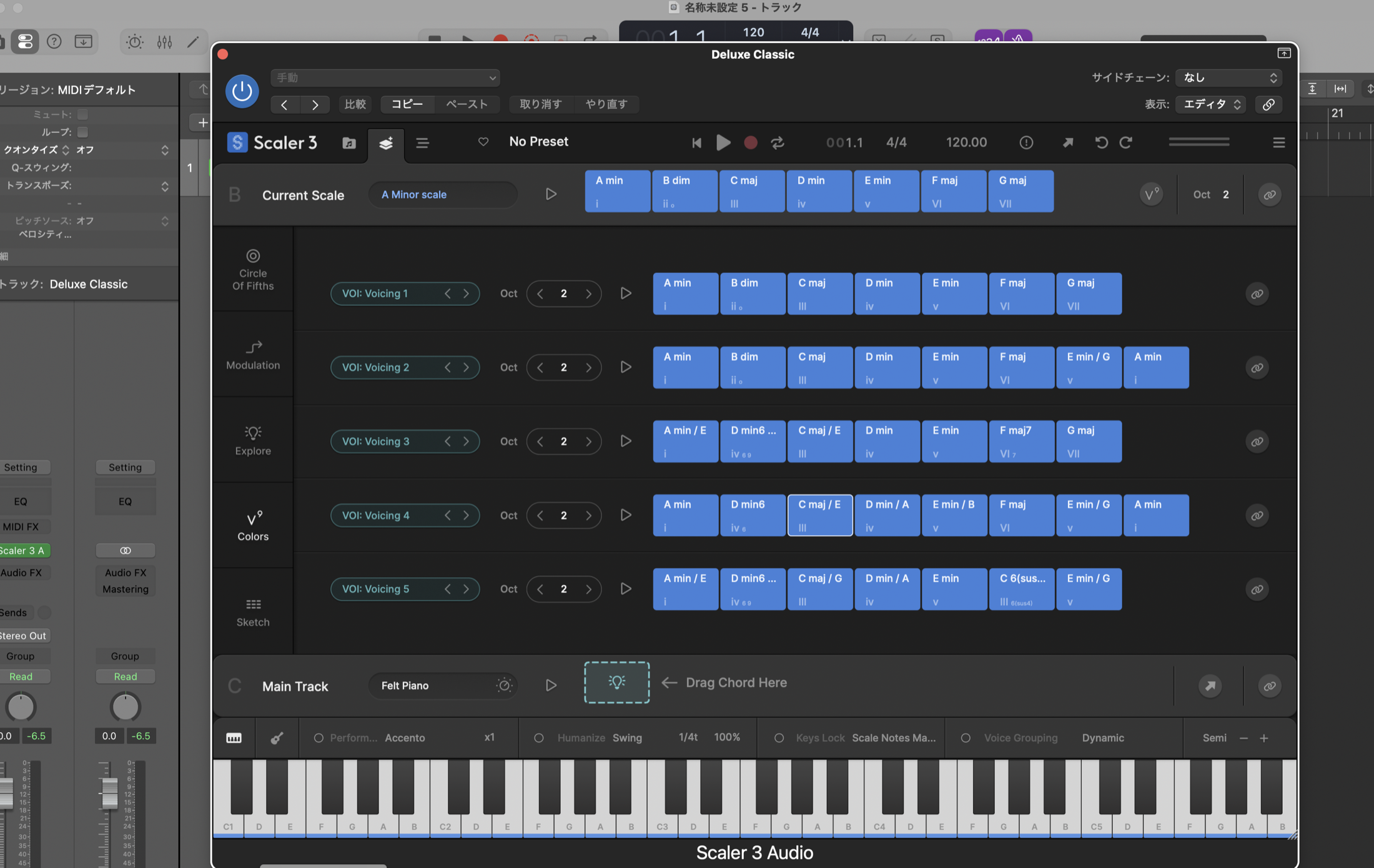Select next voicing for Voicing 1
Image resolution: width=1374 pixels, height=868 pixels.
pos(466,293)
